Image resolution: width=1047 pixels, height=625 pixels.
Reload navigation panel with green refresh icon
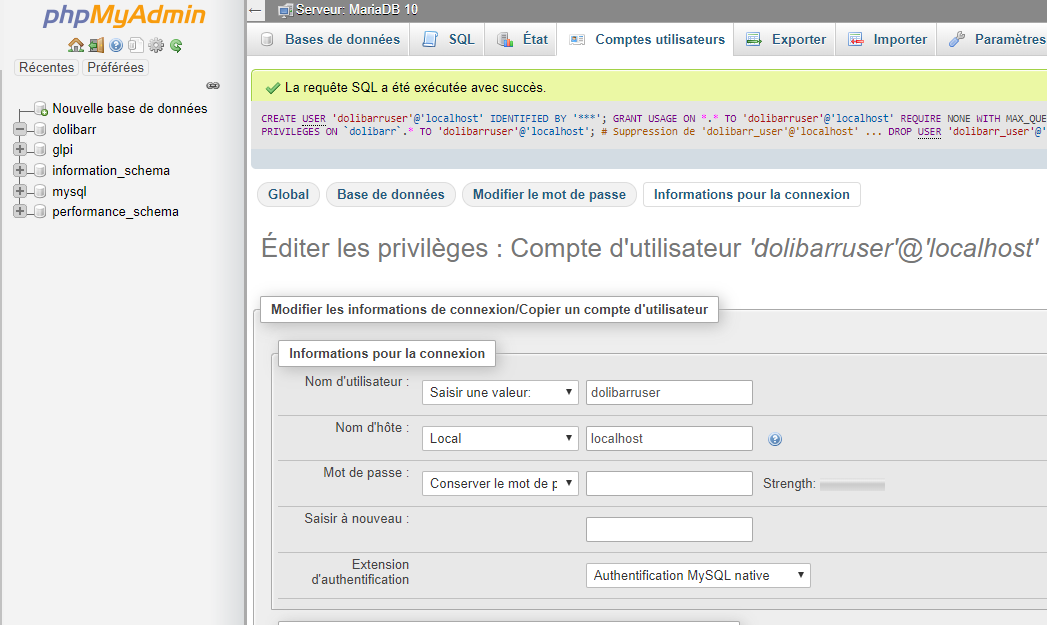click(176, 45)
